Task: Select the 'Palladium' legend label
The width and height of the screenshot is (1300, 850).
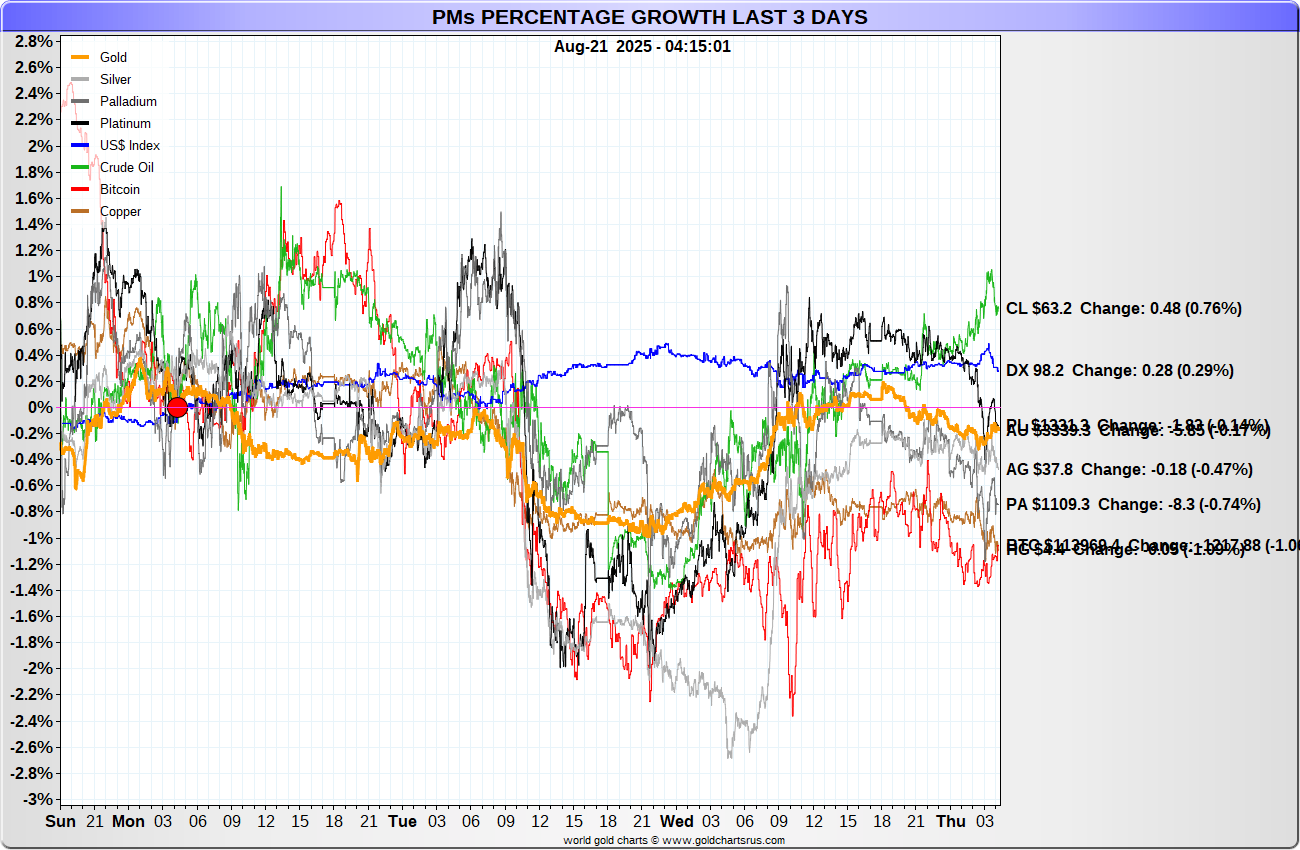Action: [x=128, y=102]
